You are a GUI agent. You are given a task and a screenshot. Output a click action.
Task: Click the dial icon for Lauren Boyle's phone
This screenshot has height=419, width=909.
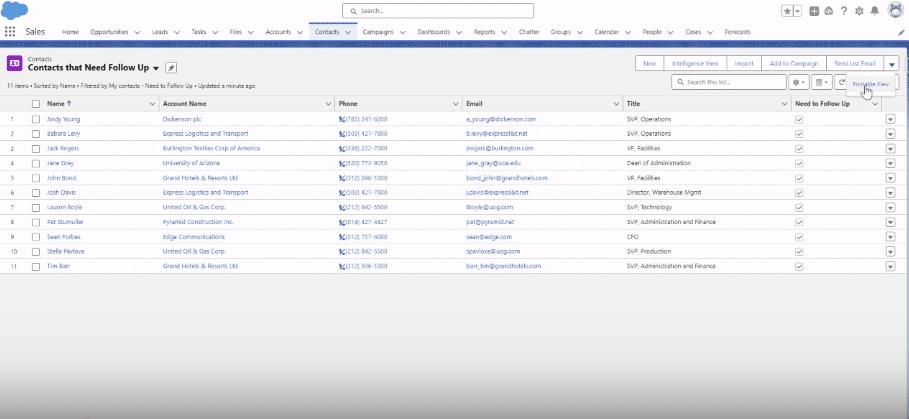click(x=341, y=207)
